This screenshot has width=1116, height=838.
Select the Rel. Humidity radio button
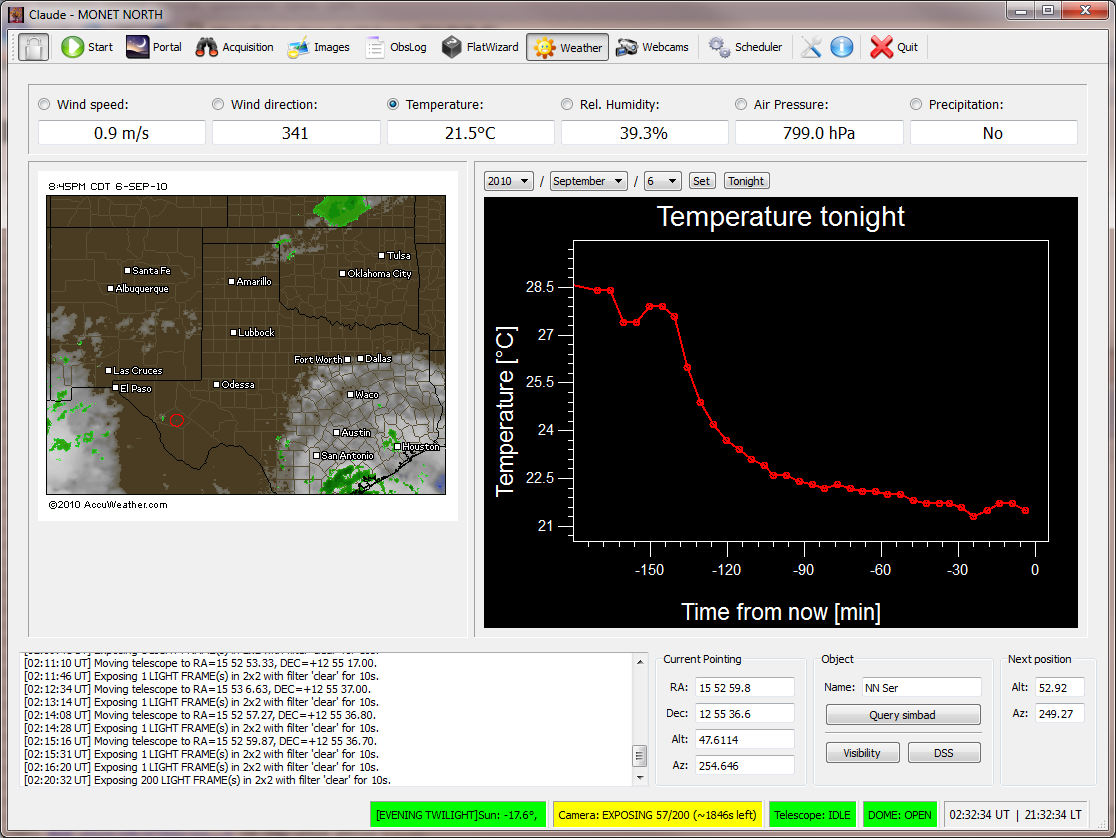tap(567, 104)
